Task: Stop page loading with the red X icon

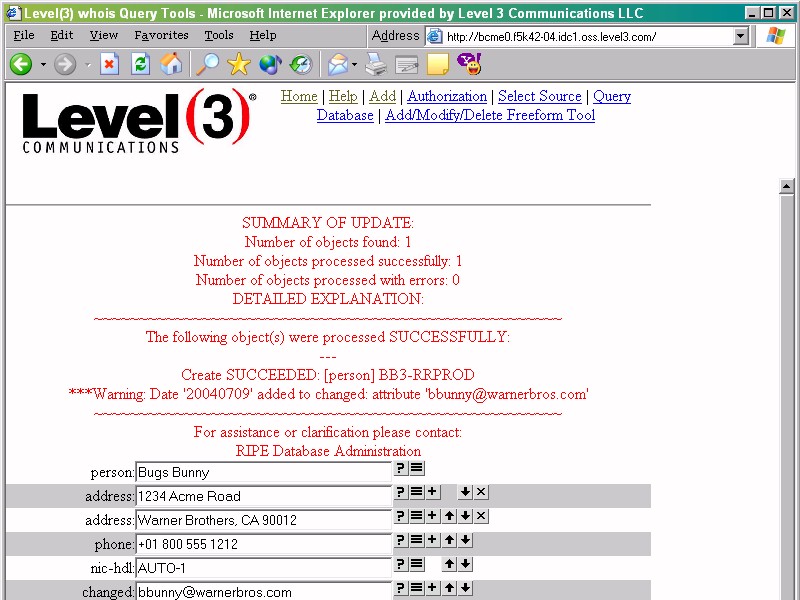Action: [110, 65]
